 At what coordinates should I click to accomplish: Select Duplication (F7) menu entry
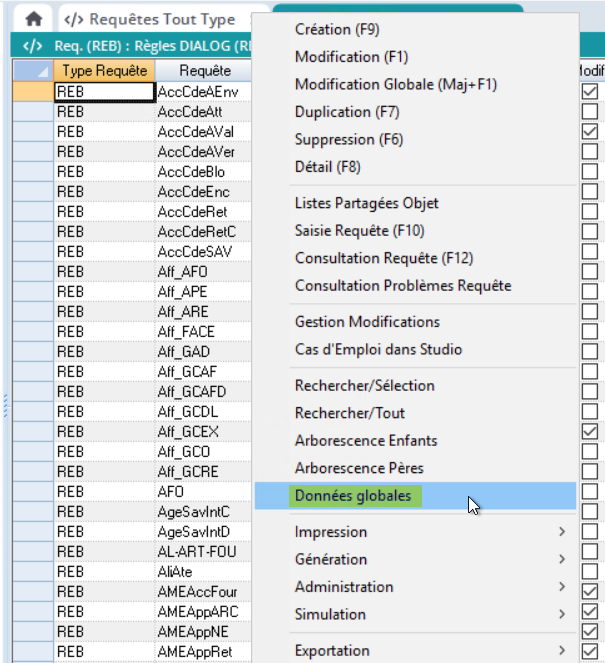pos(347,112)
